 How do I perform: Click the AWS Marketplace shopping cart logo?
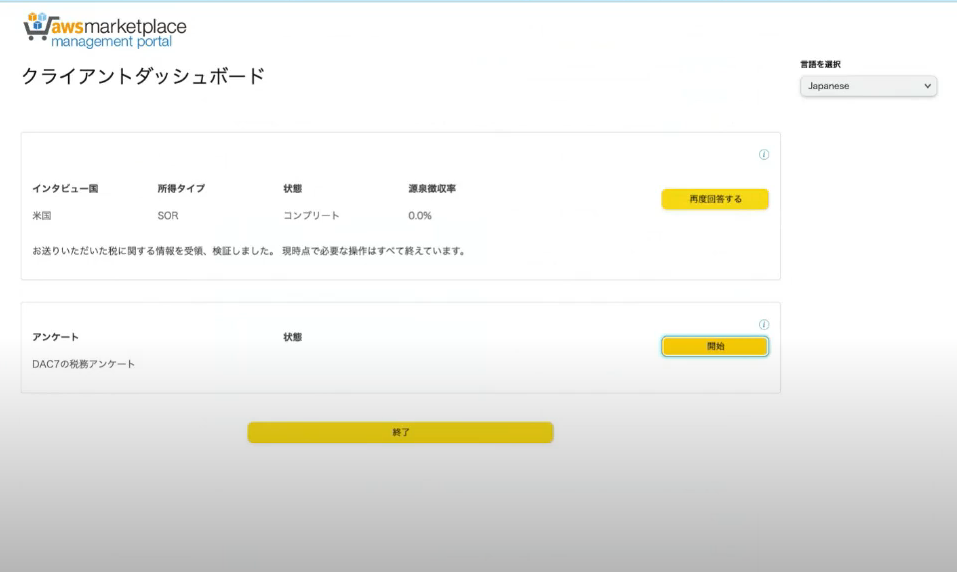pyautogui.click(x=36, y=27)
